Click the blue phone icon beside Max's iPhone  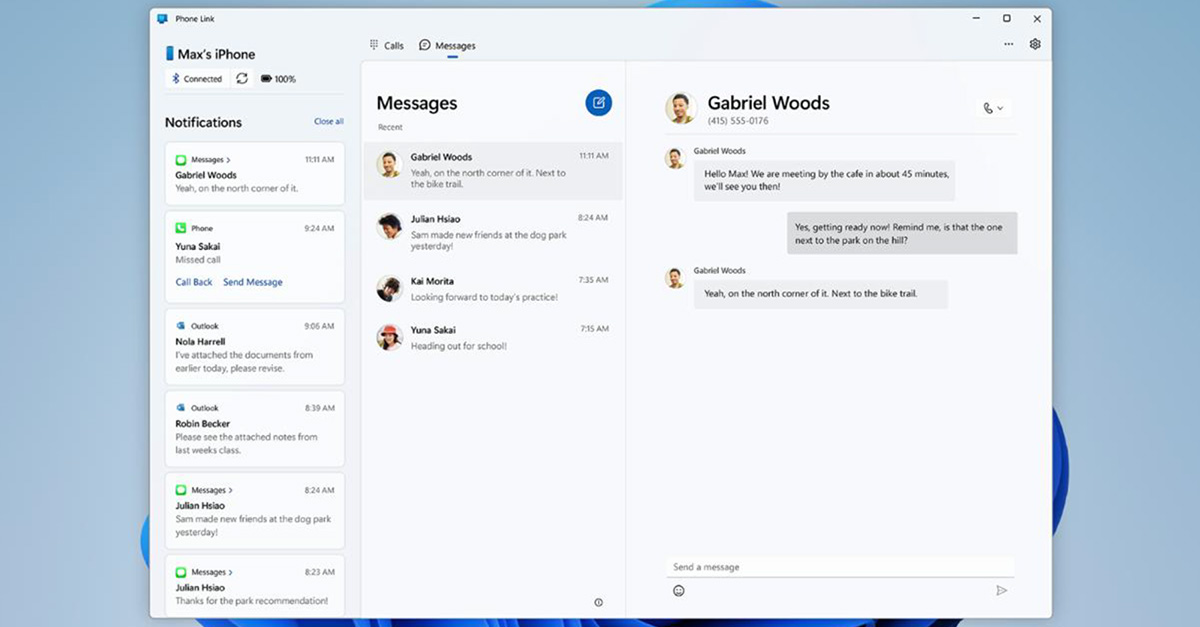pyautogui.click(x=170, y=54)
